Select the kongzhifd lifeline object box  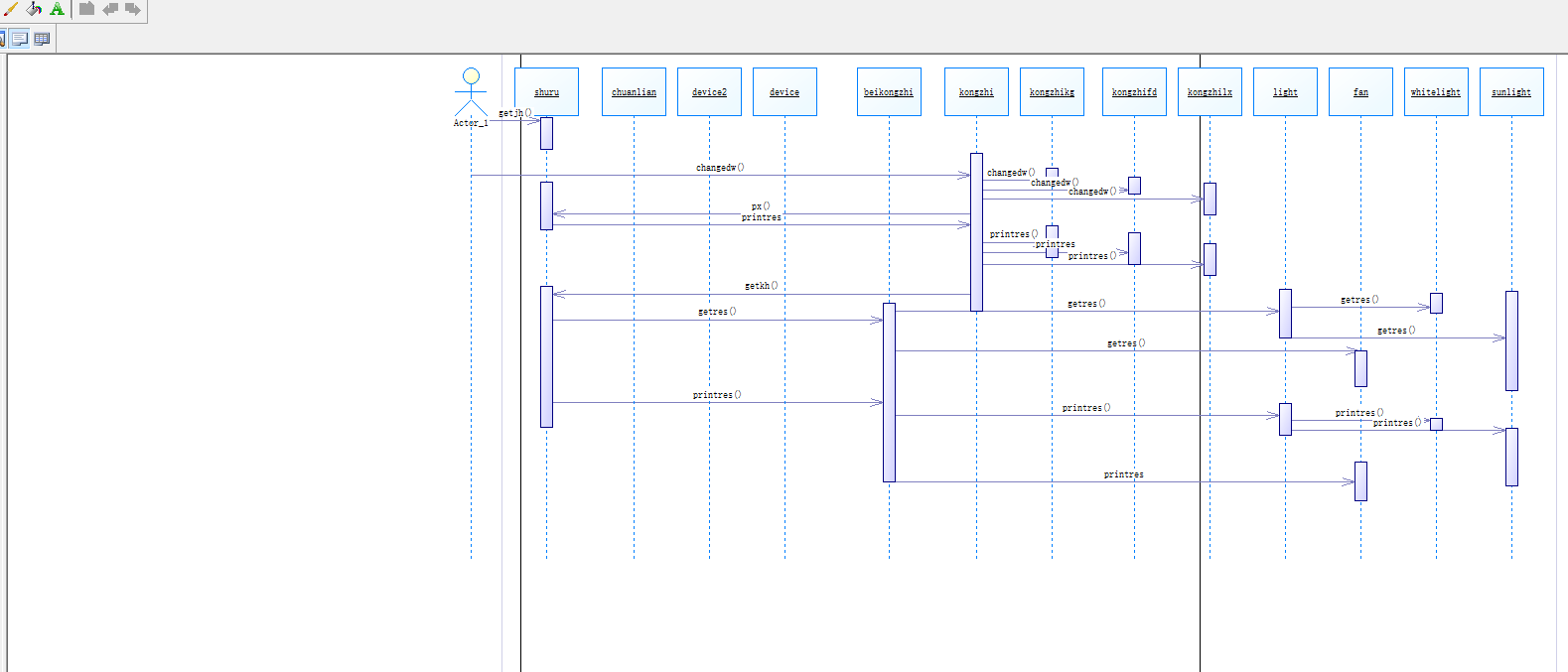[x=1134, y=91]
